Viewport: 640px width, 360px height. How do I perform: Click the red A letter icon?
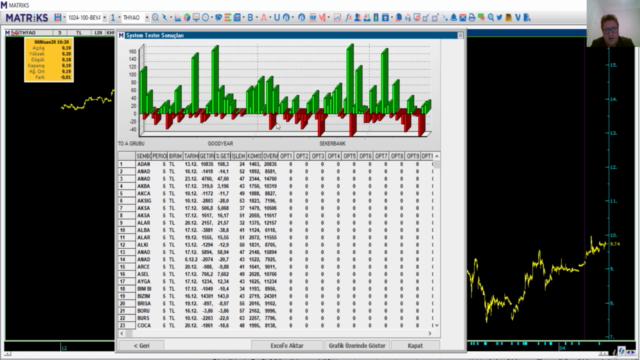(264, 18)
